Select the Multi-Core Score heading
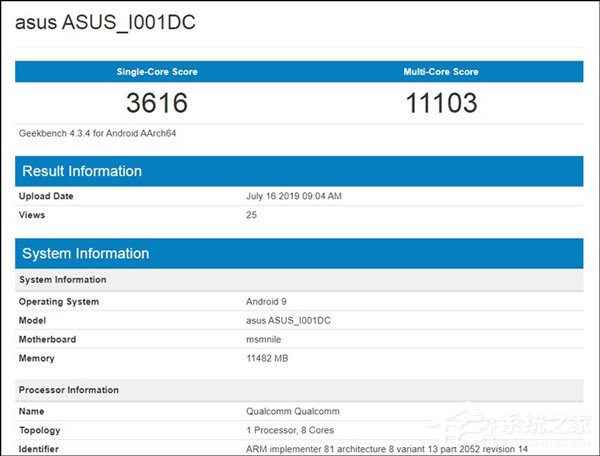 coord(441,72)
